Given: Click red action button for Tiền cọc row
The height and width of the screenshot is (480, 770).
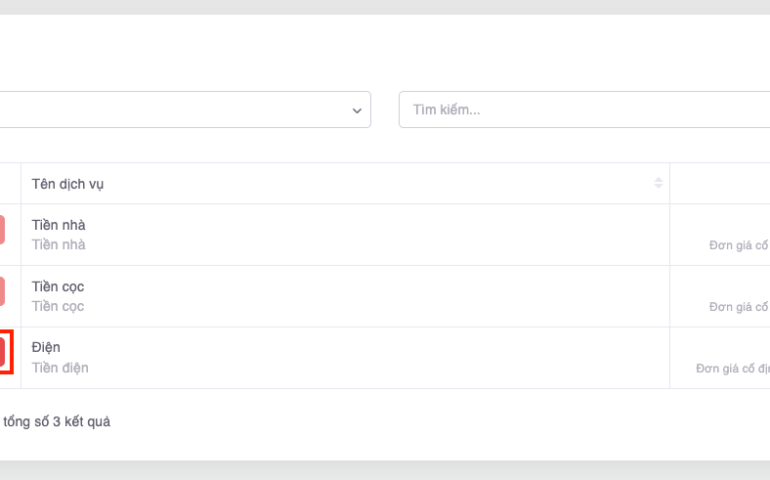Looking at the screenshot, I should coord(1,291).
